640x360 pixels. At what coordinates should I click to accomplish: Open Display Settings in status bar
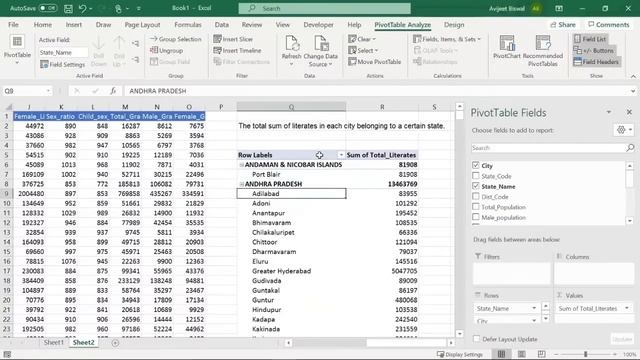tap(460, 354)
